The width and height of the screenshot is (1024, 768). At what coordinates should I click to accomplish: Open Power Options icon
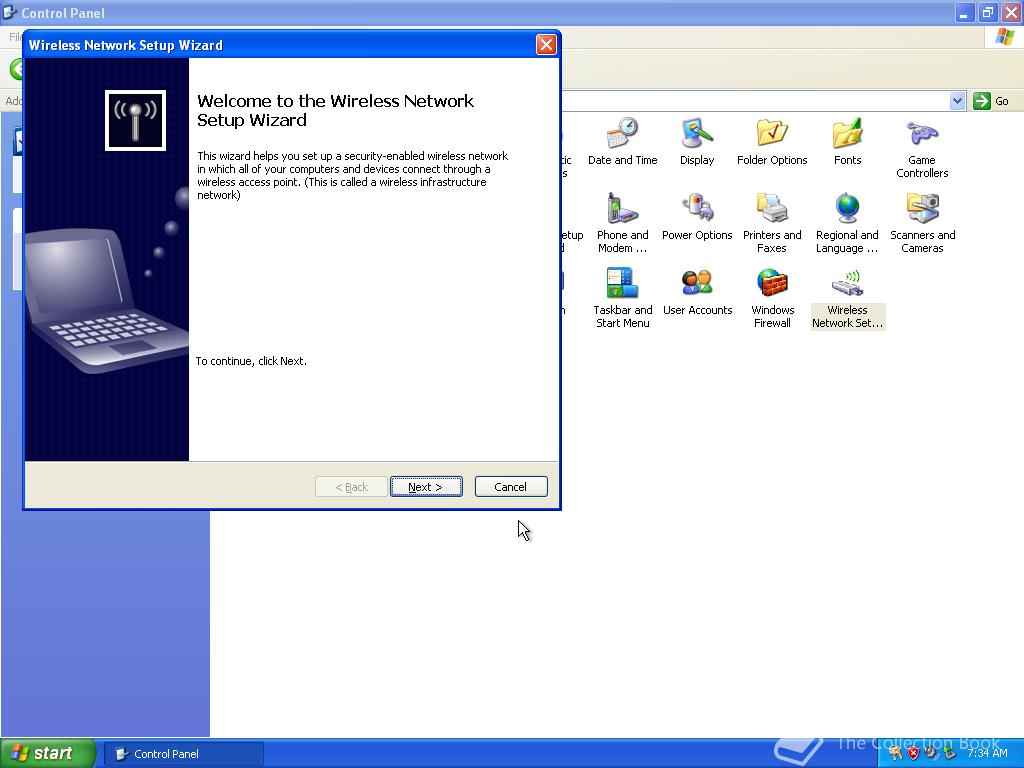[x=697, y=208]
